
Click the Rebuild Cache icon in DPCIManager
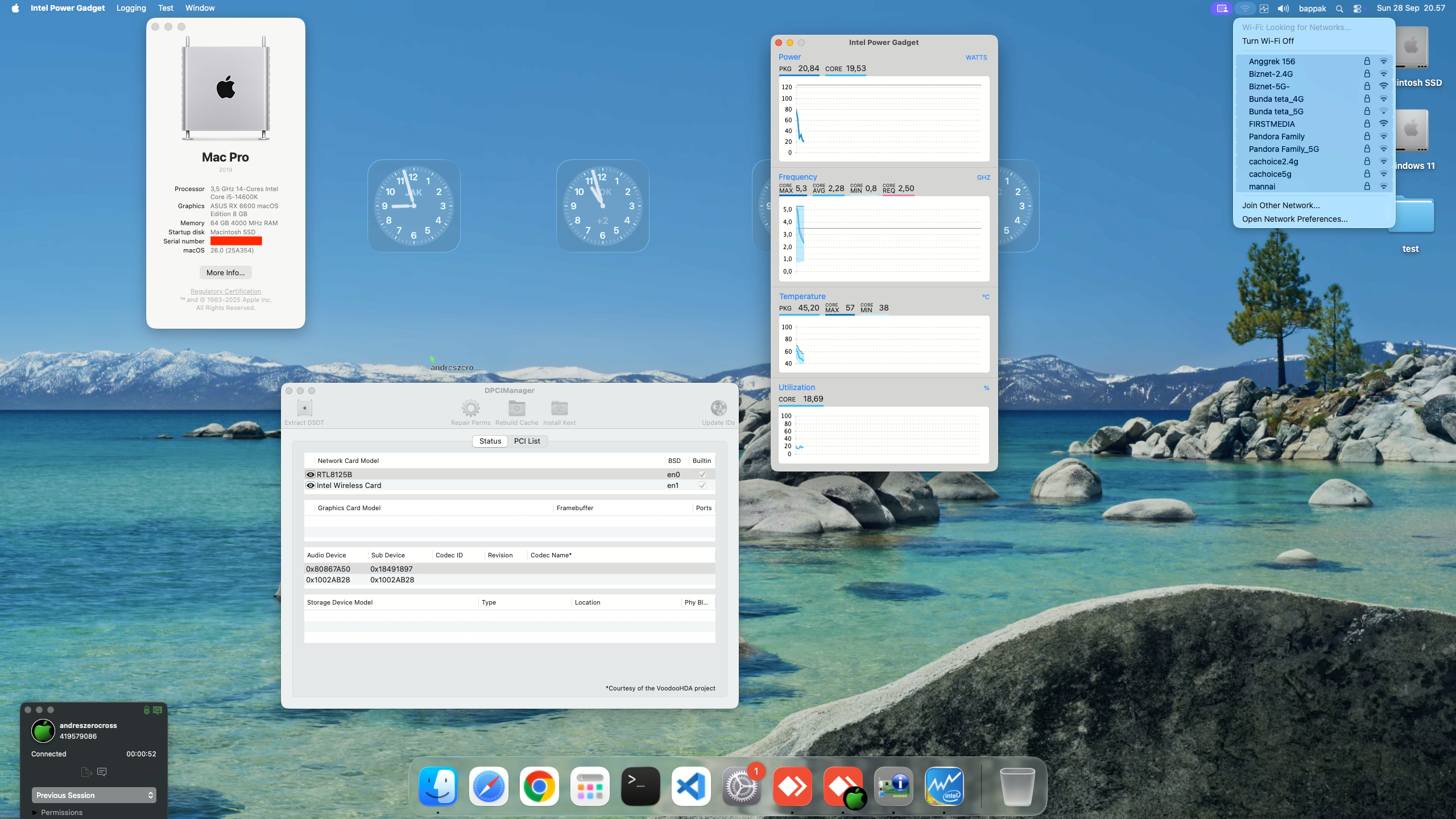click(x=516, y=408)
